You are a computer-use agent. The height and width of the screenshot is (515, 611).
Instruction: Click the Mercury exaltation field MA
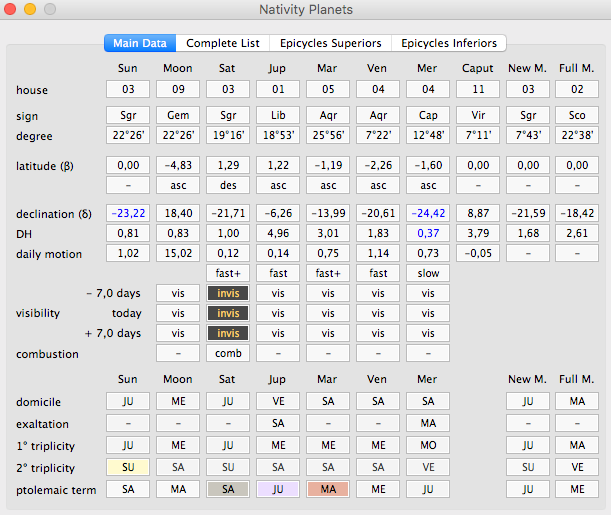428,423
